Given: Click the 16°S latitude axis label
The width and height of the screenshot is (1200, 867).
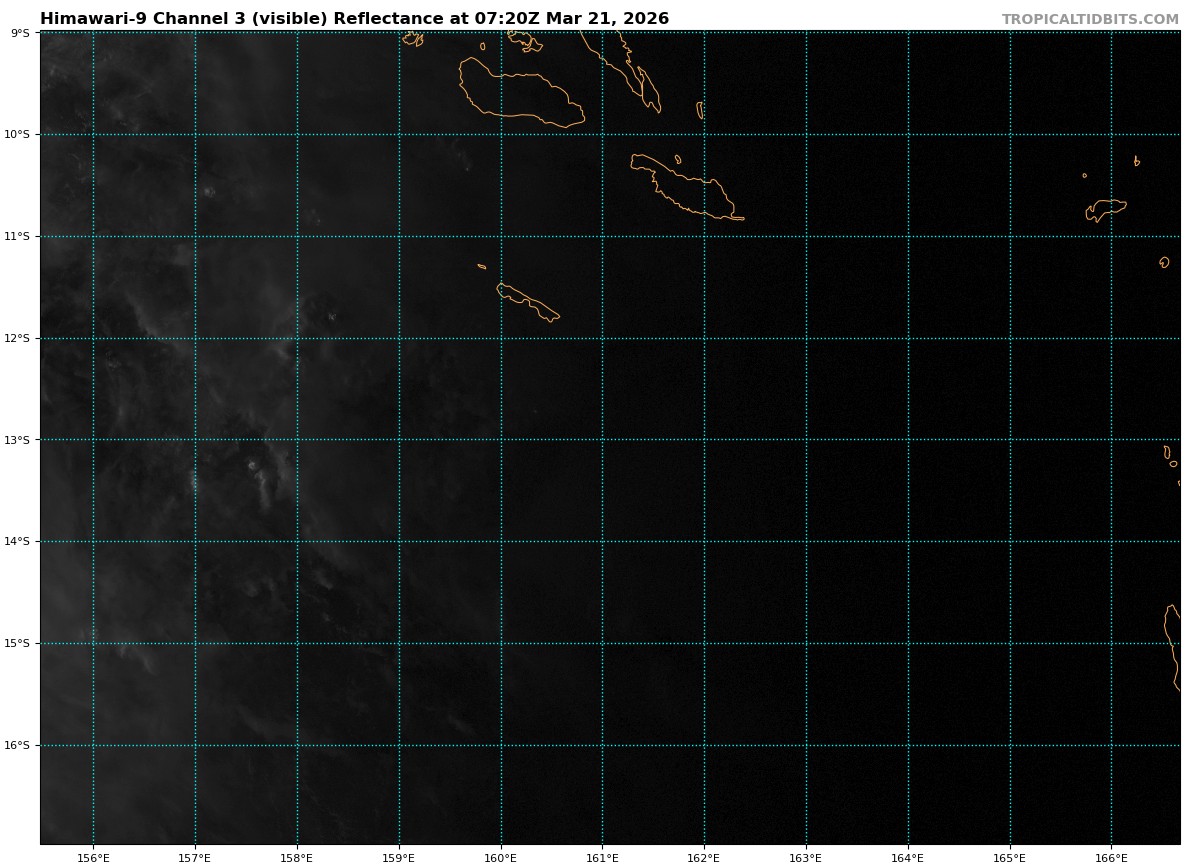Looking at the screenshot, I should pyautogui.click(x=18, y=745).
